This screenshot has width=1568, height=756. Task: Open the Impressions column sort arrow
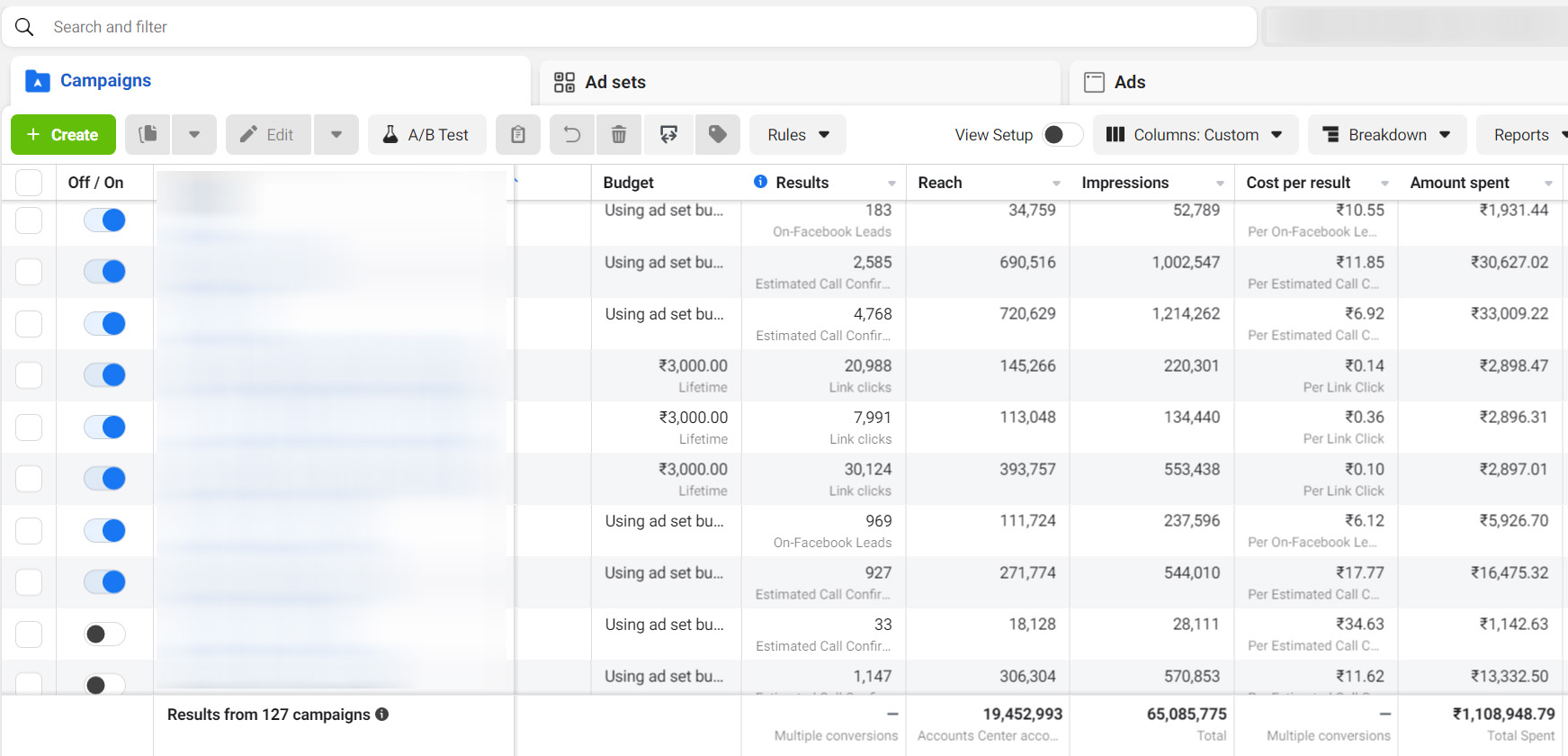pyautogui.click(x=1220, y=183)
